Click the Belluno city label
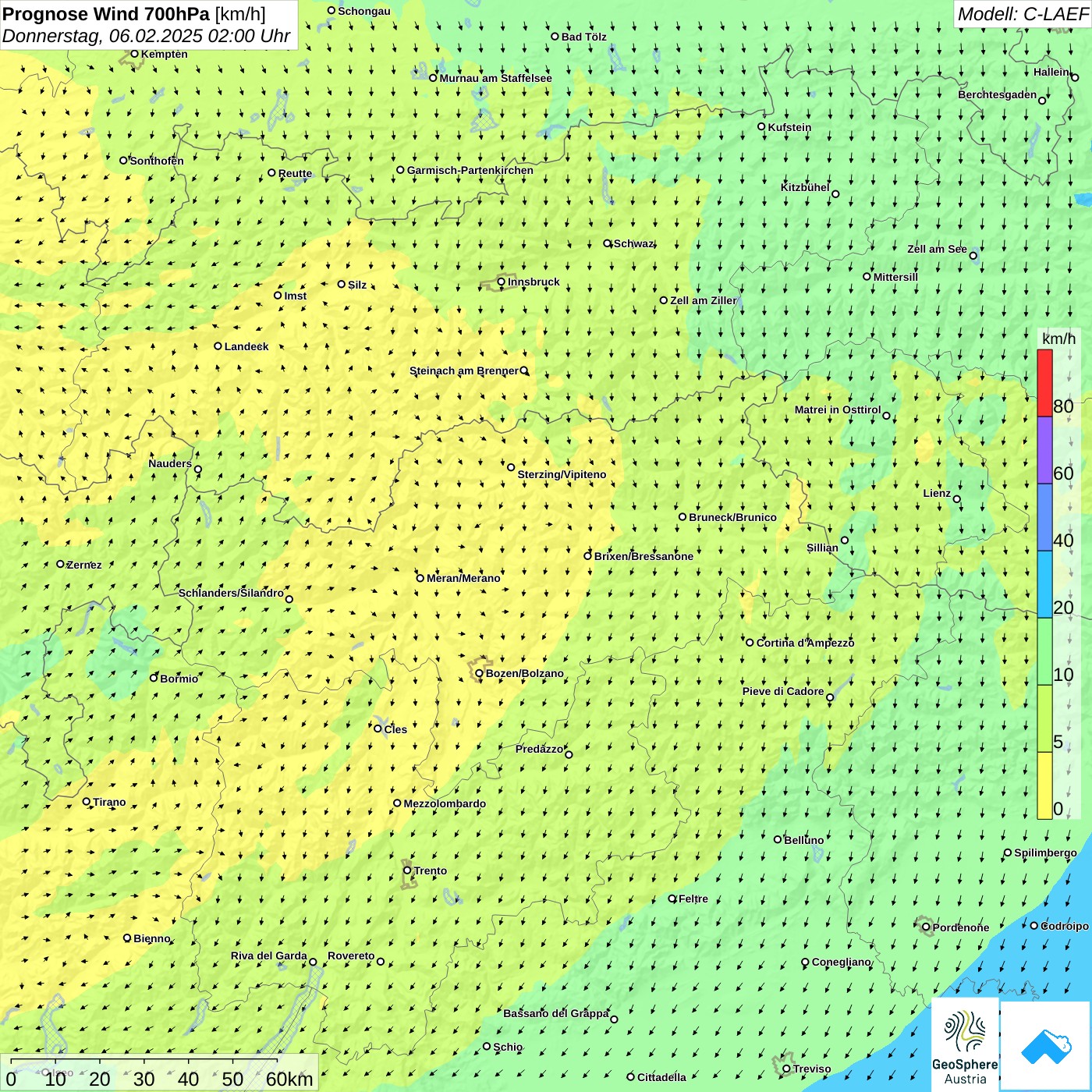The image size is (1092, 1092). (x=803, y=840)
